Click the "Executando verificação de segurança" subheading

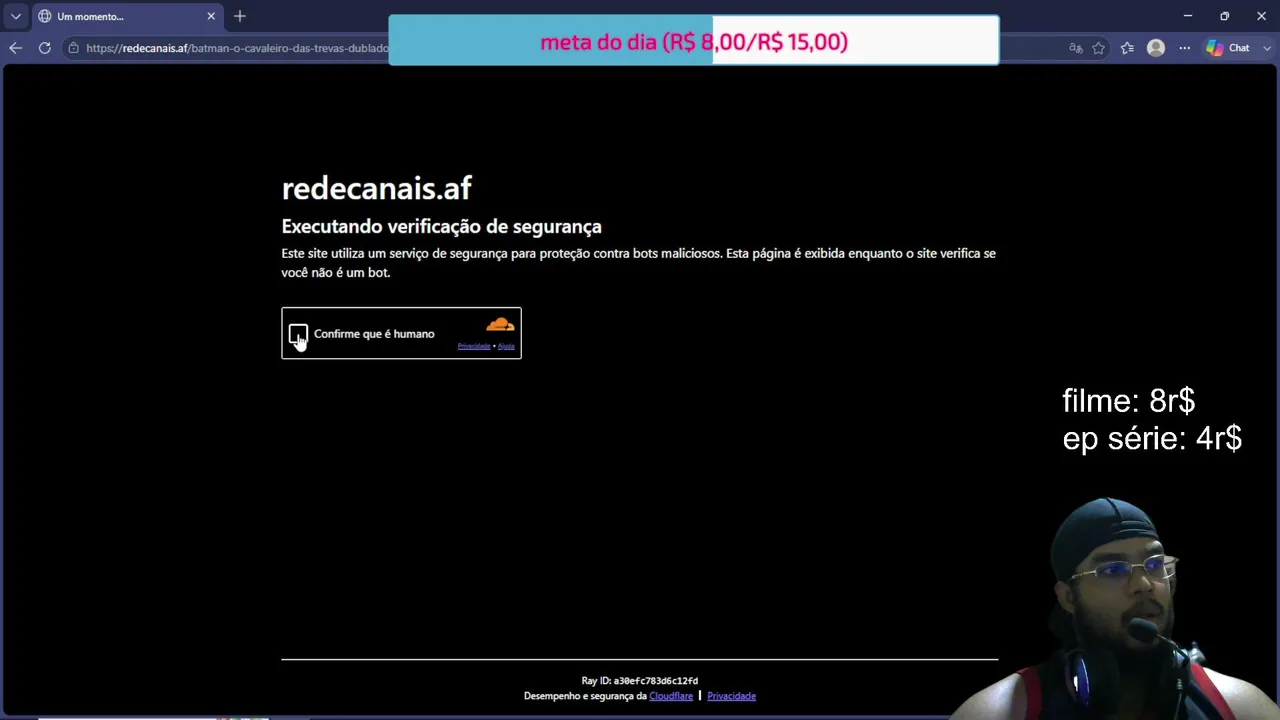click(441, 227)
